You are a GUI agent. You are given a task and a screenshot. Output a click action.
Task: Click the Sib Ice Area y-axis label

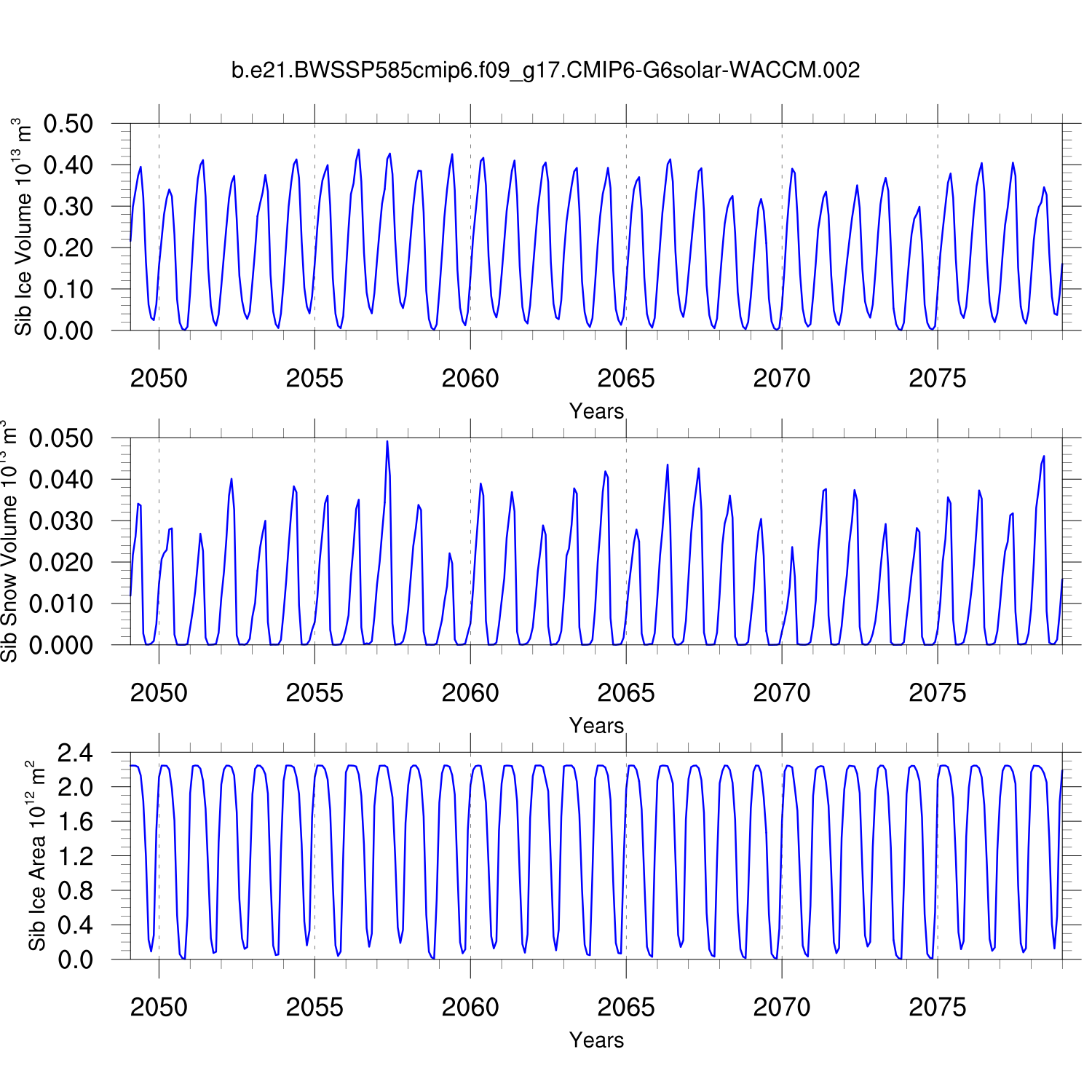click(x=37, y=856)
